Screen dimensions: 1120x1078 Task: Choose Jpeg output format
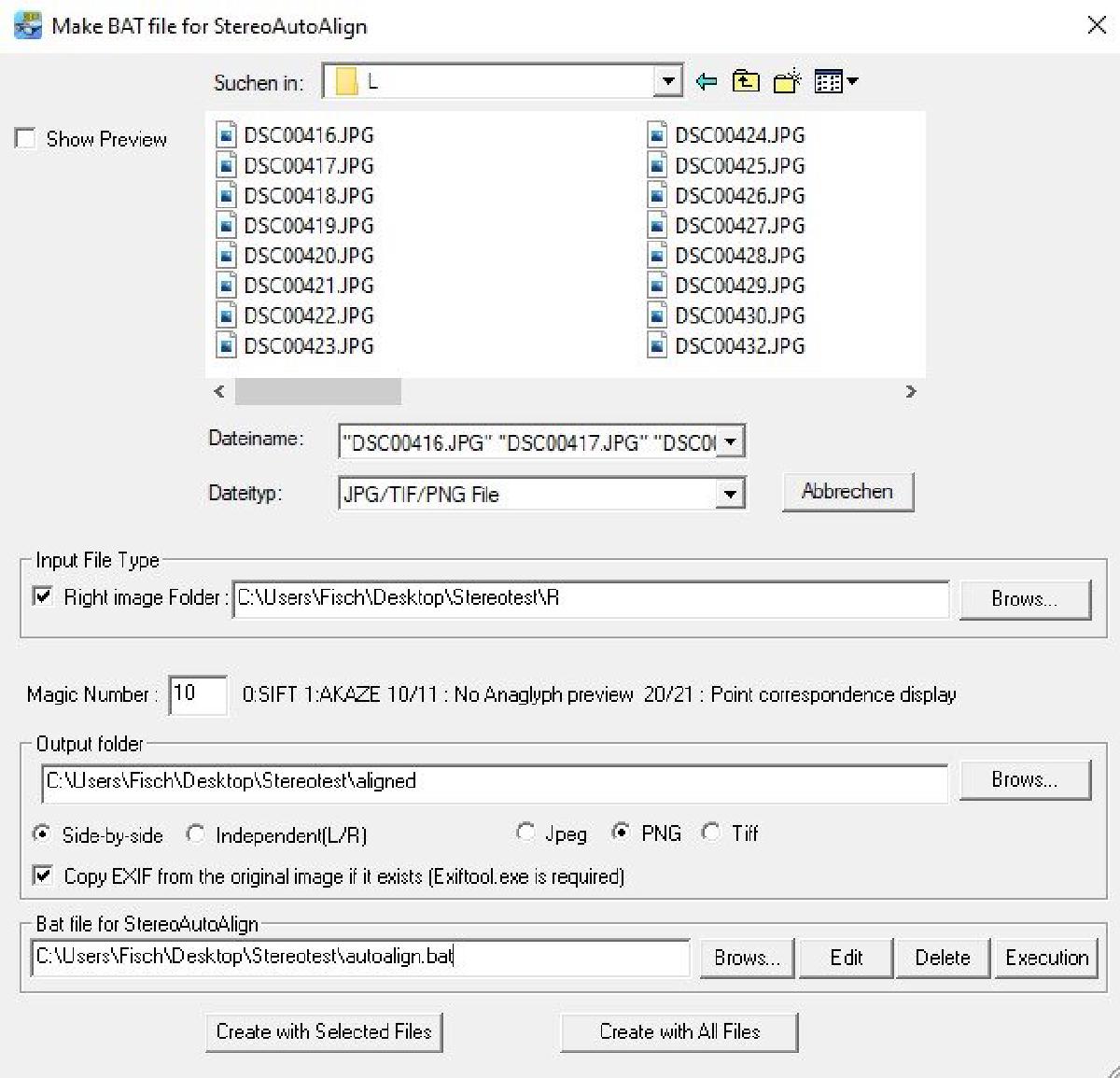[526, 832]
